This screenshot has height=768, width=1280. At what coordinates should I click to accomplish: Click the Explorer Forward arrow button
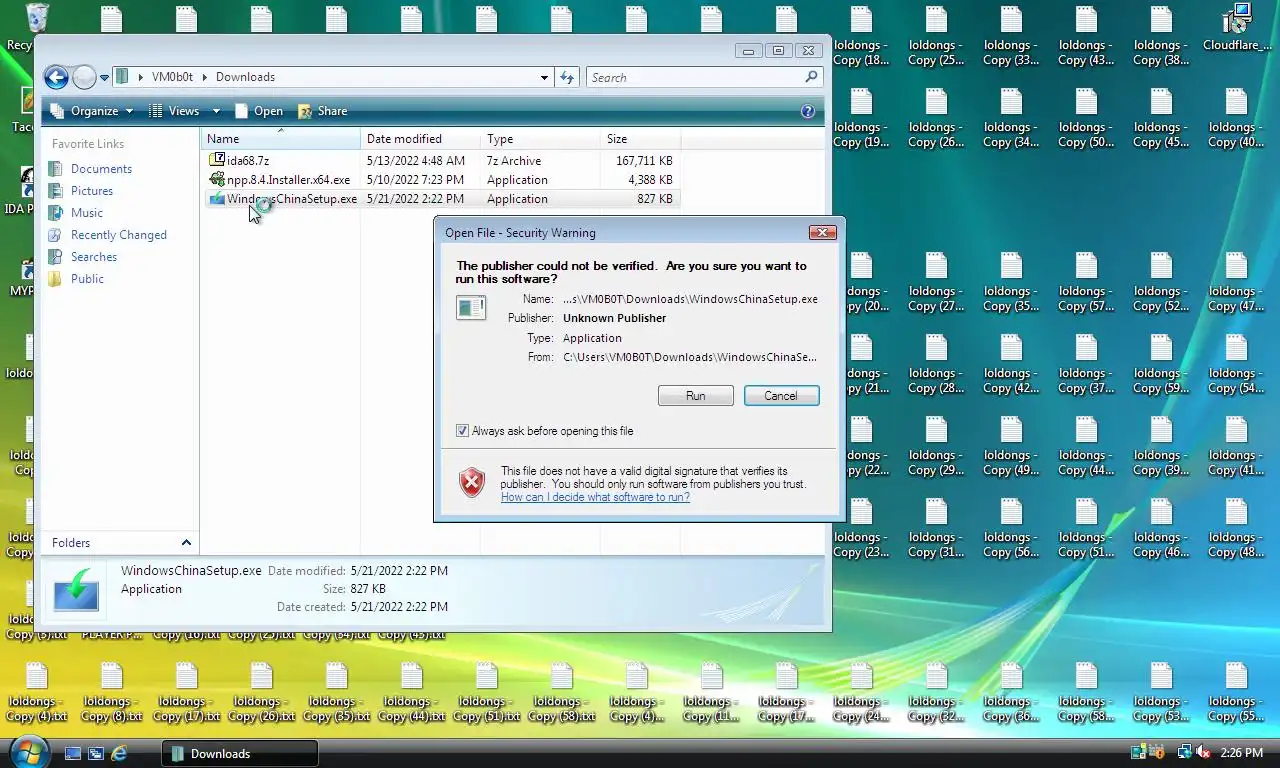point(85,77)
